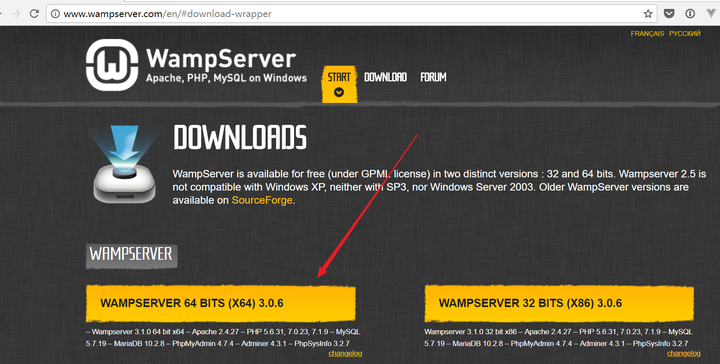Click the DOWNLOADS heading
The height and width of the screenshot is (364, 720).
pos(240,137)
